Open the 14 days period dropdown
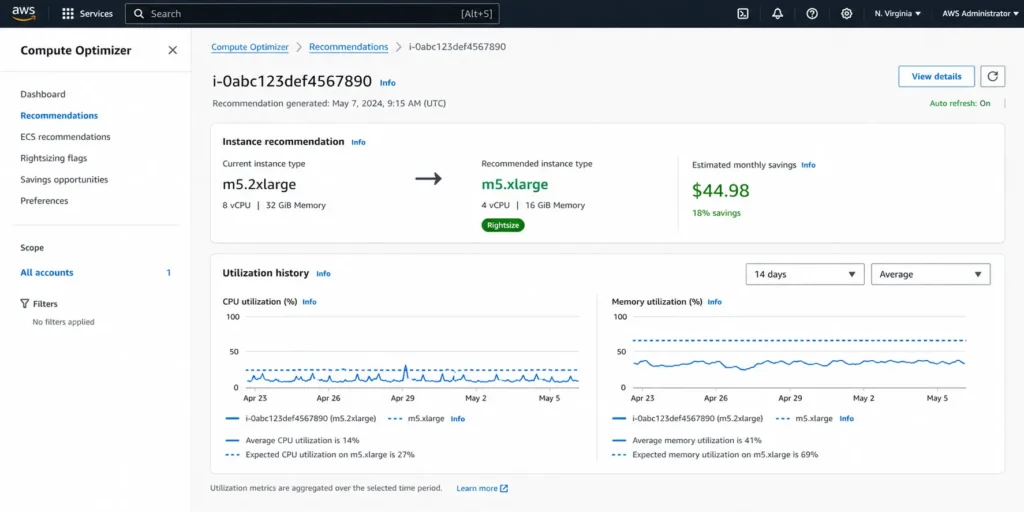 pyautogui.click(x=805, y=274)
